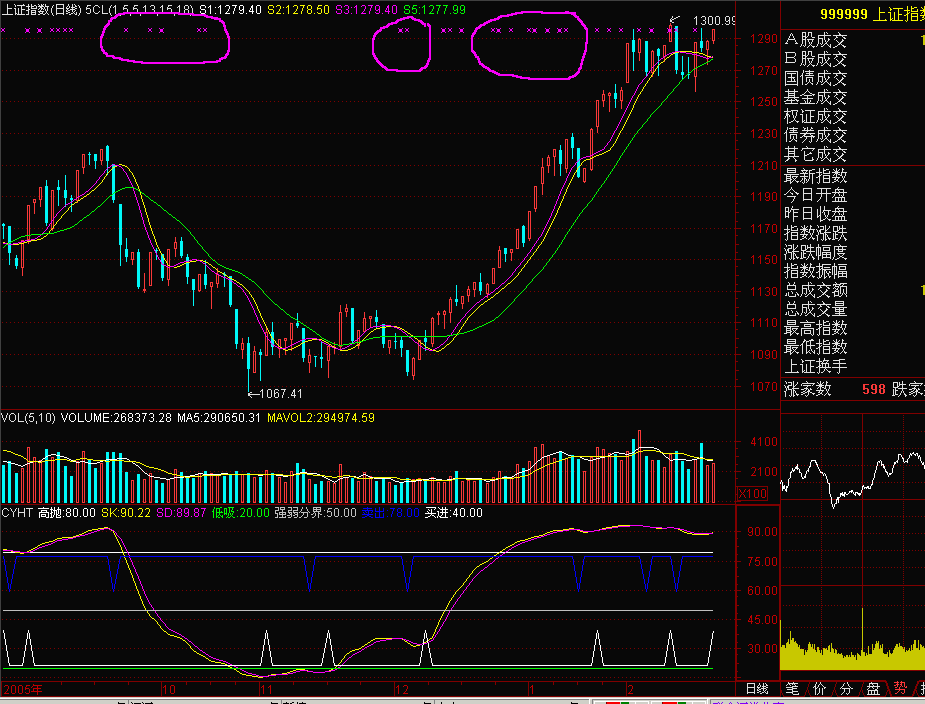Select the A股成交 row
This screenshot has height=704, width=925.
[x=852, y=40]
